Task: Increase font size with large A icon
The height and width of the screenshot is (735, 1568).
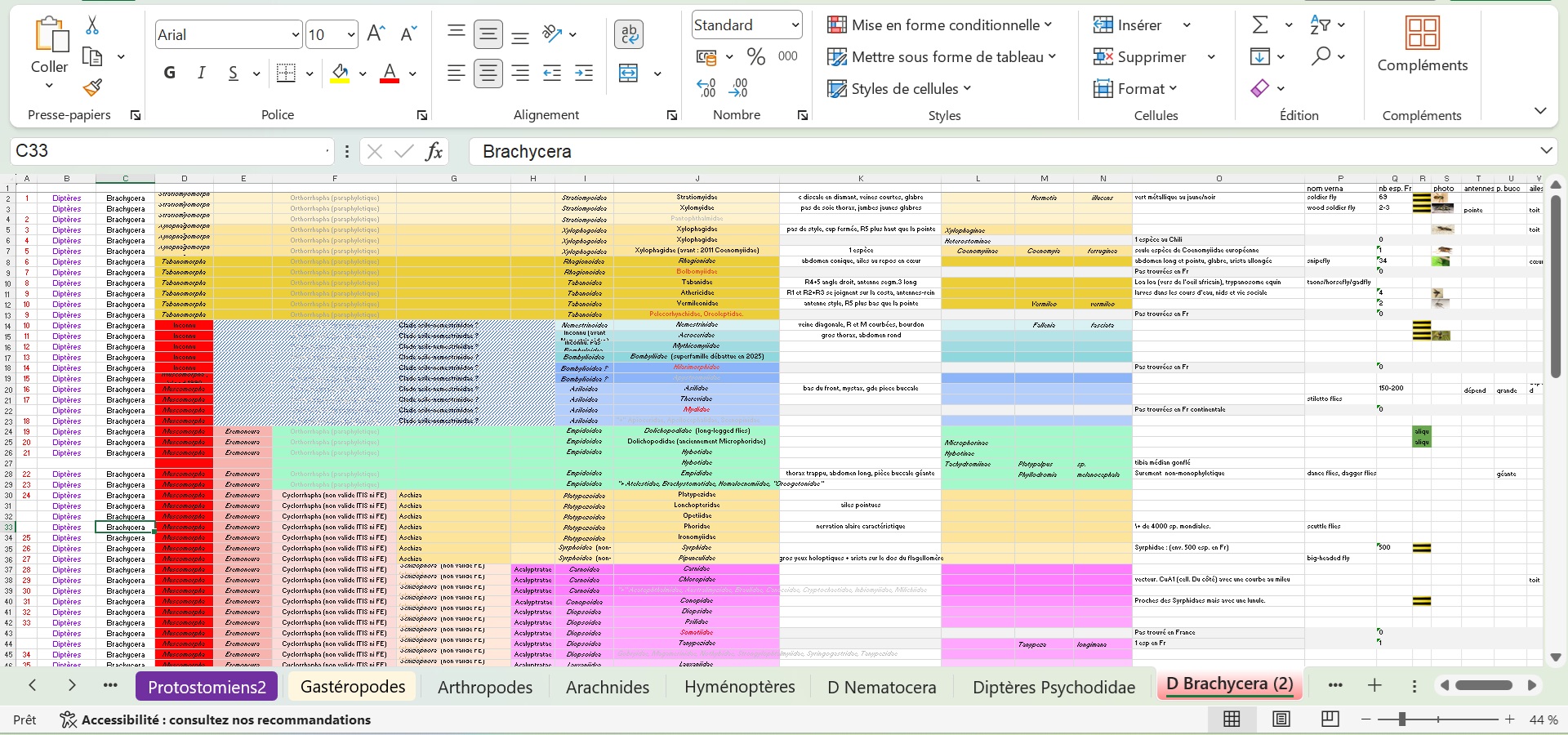Action: click(376, 33)
